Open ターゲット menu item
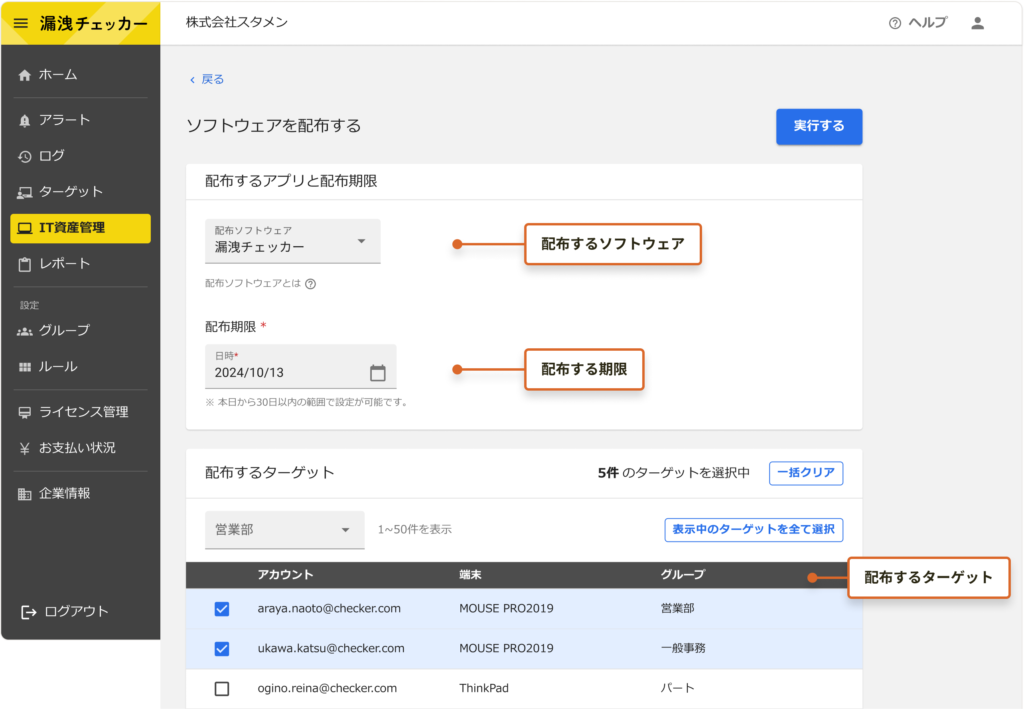The width and height of the screenshot is (1024, 709). 80,192
